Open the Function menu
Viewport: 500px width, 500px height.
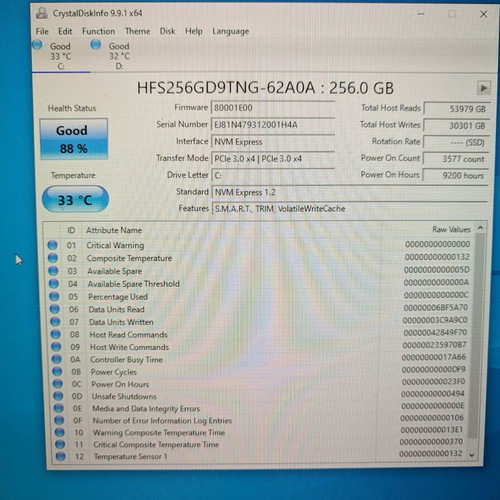[x=98, y=31]
